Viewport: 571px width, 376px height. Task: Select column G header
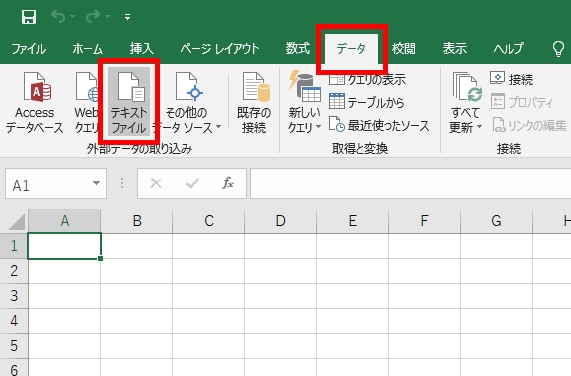point(496,221)
